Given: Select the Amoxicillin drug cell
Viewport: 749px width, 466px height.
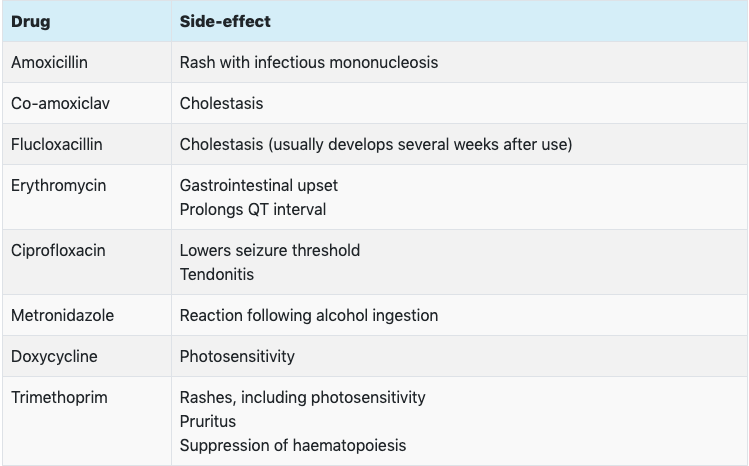Looking at the screenshot, I should pyautogui.click(x=49, y=62).
